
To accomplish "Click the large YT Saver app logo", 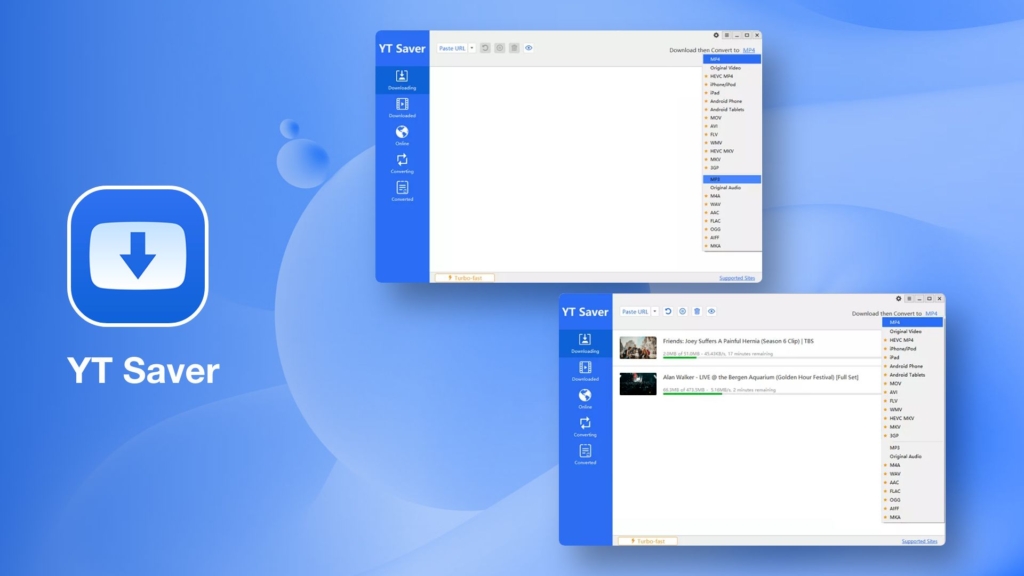I will (138, 256).
